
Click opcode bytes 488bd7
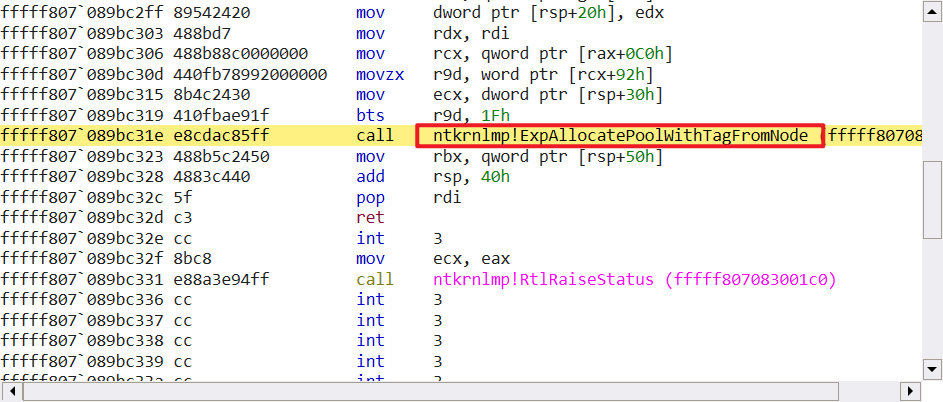tap(202, 33)
